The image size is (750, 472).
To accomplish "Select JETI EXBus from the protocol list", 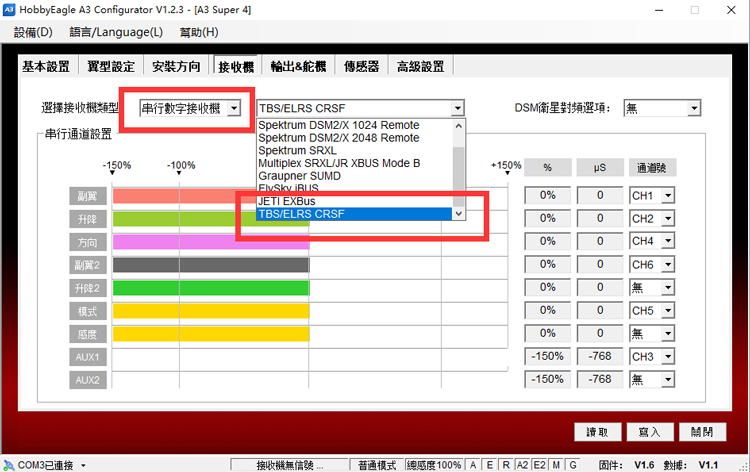I will pyautogui.click(x=282, y=201).
